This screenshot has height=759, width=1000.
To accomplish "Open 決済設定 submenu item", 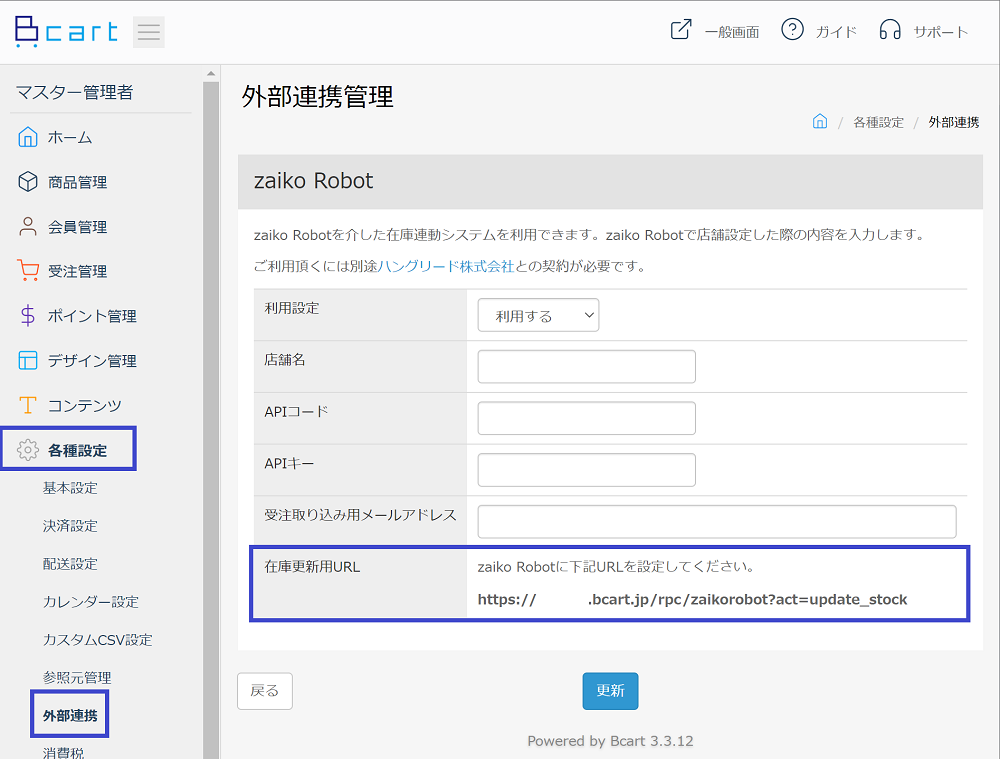I will (x=70, y=526).
